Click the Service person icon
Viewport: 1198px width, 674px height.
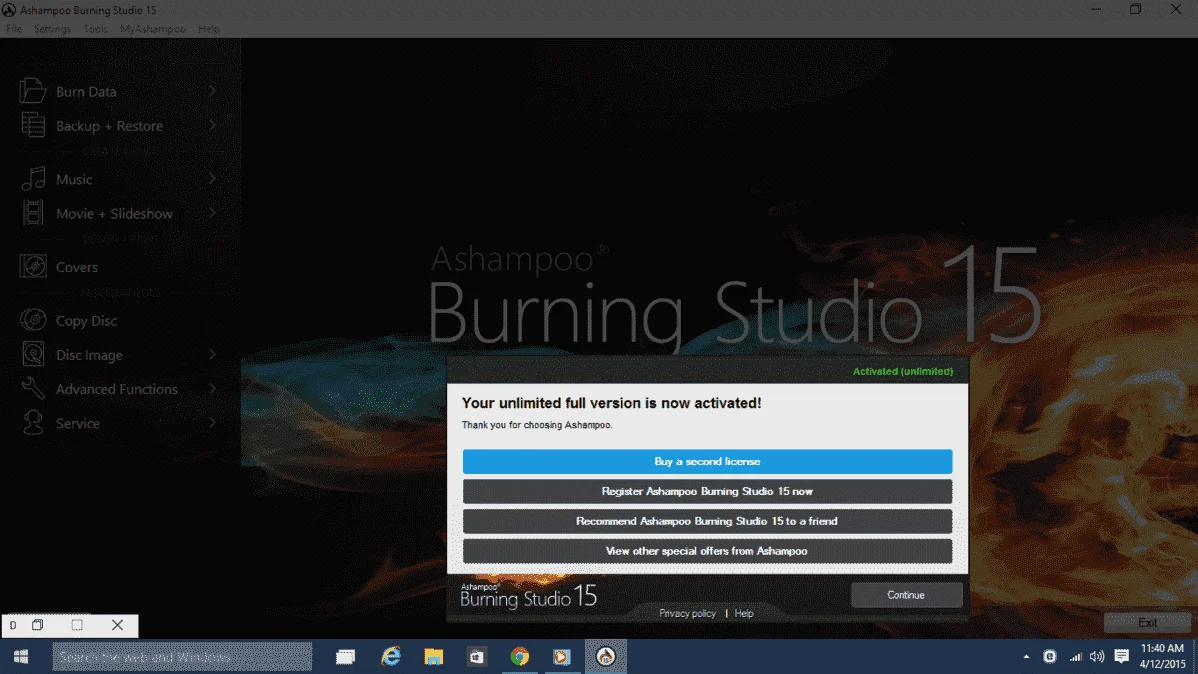coord(33,423)
